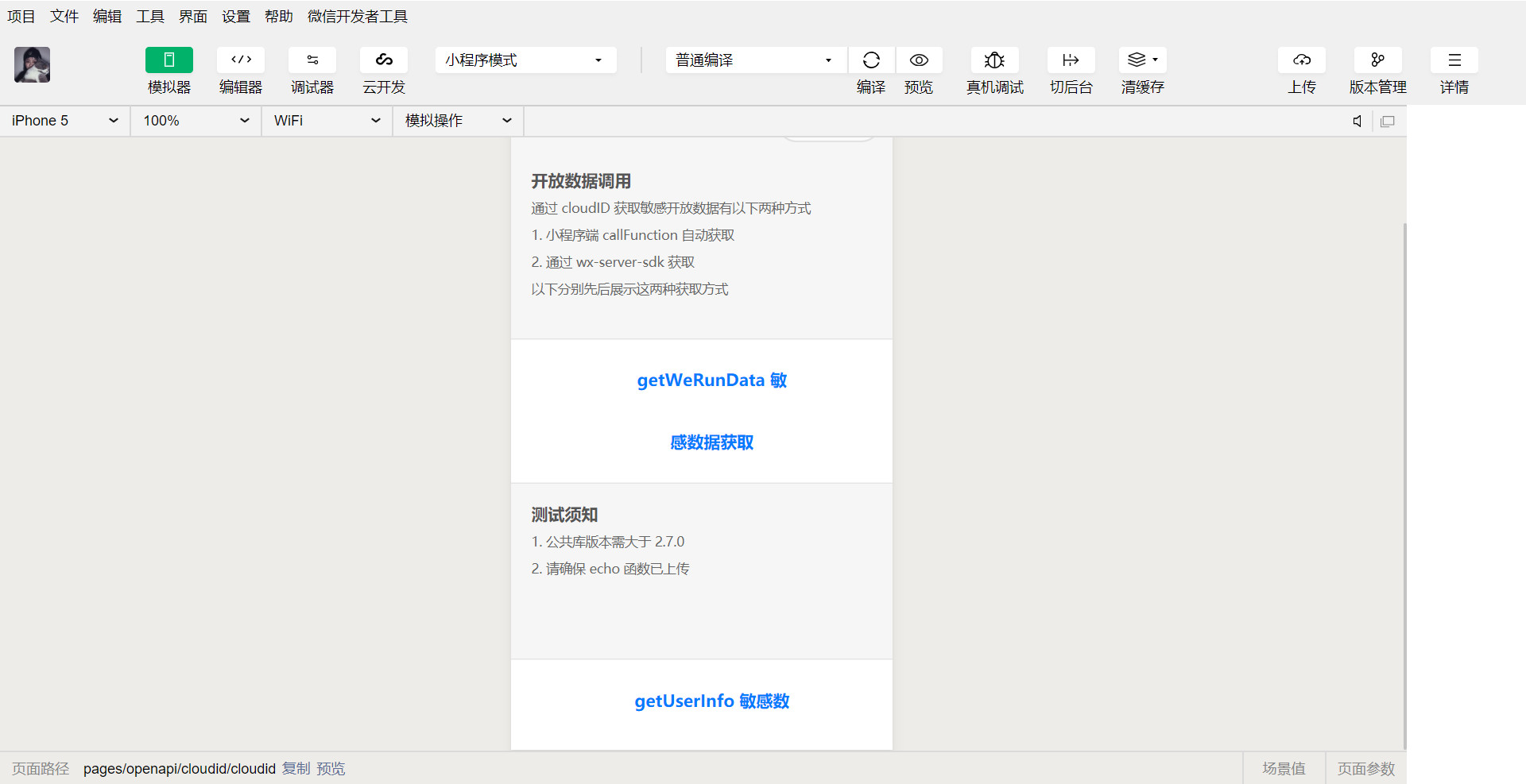Screen dimensions: 1526x784
Task: Click the 测试须知 heading
Action: tap(564, 515)
